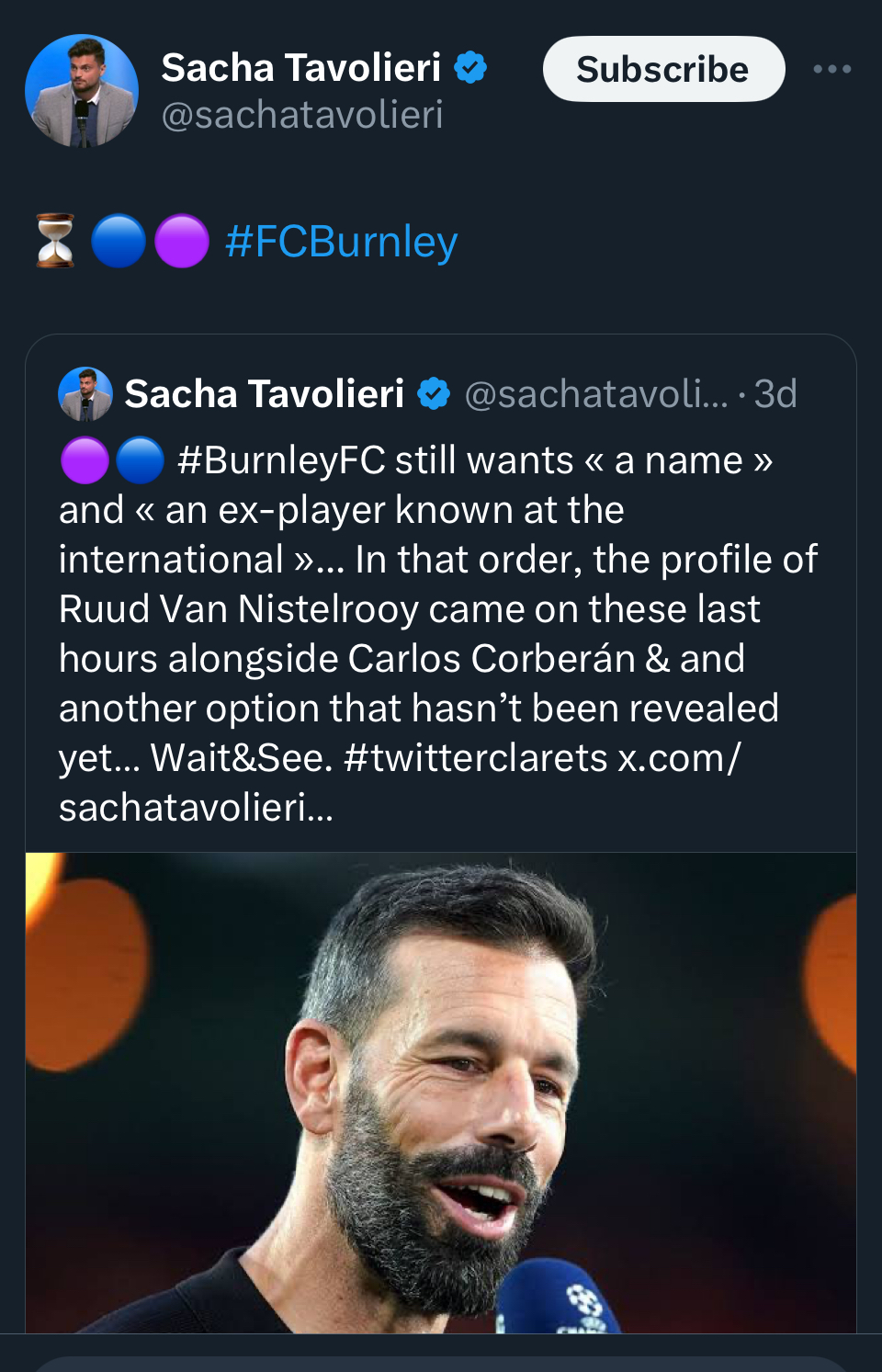This screenshot has width=882, height=1372.
Task: Click the 3d timestamp of the quoted tweet
Action: 775,394
